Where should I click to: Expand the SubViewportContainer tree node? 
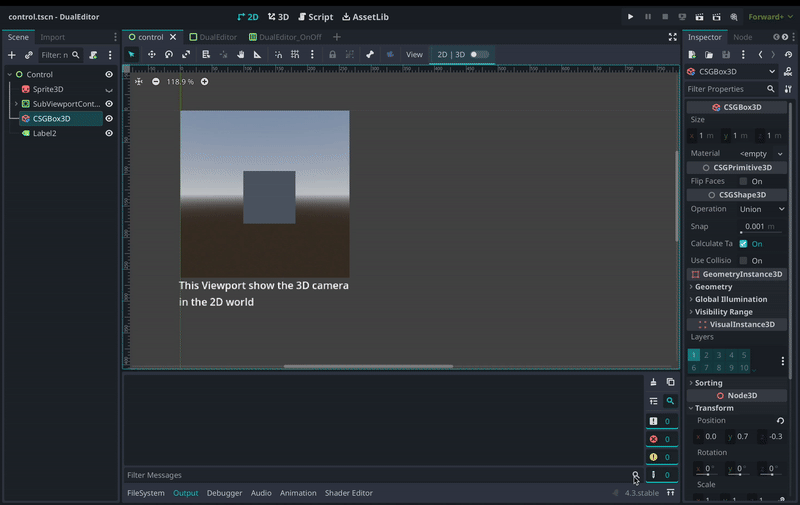(15, 104)
